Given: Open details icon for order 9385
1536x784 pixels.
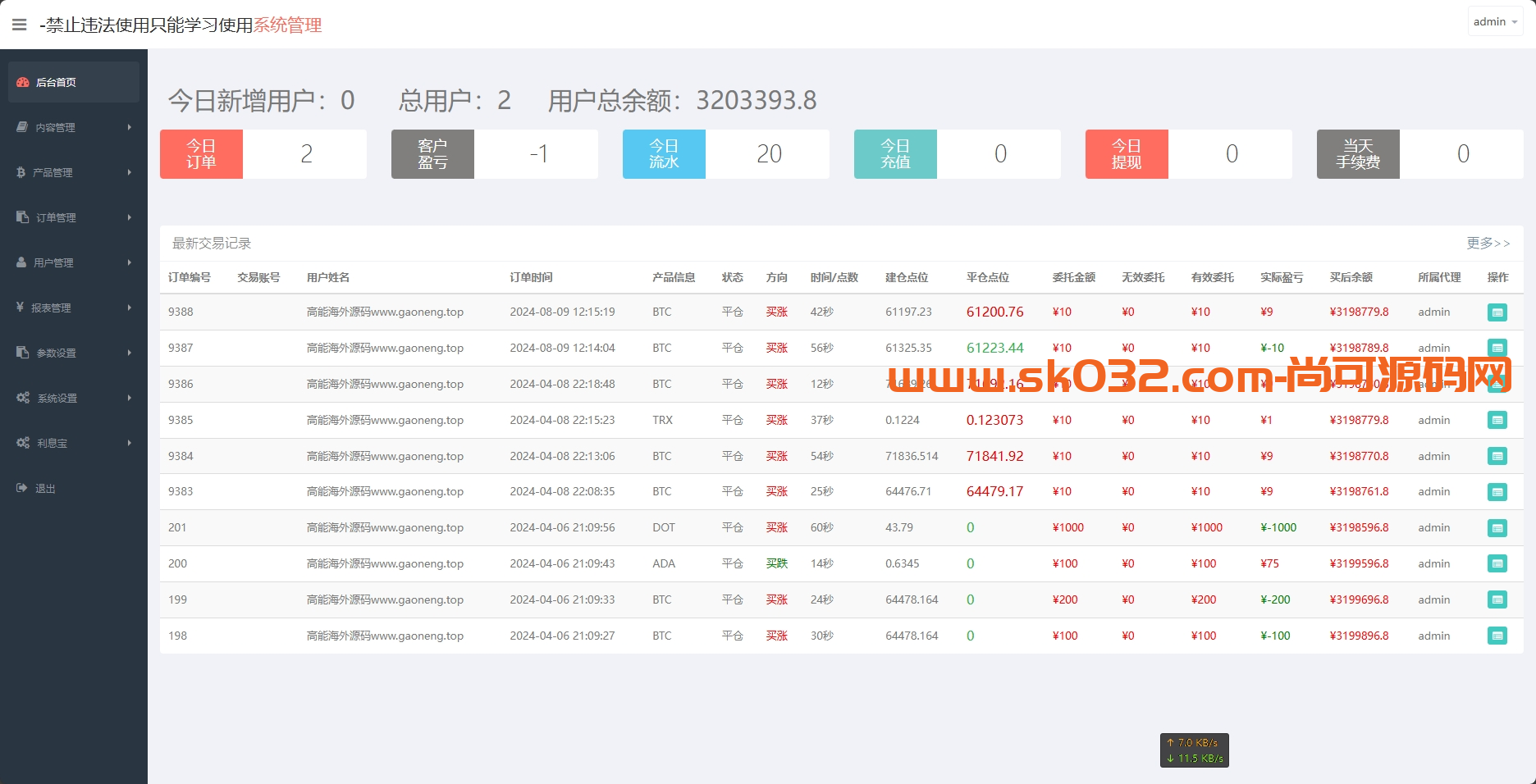Looking at the screenshot, I should pos(1497,420).
